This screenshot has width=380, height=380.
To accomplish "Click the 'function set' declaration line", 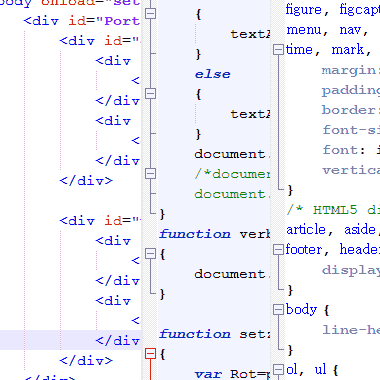I will coord(214,334).
